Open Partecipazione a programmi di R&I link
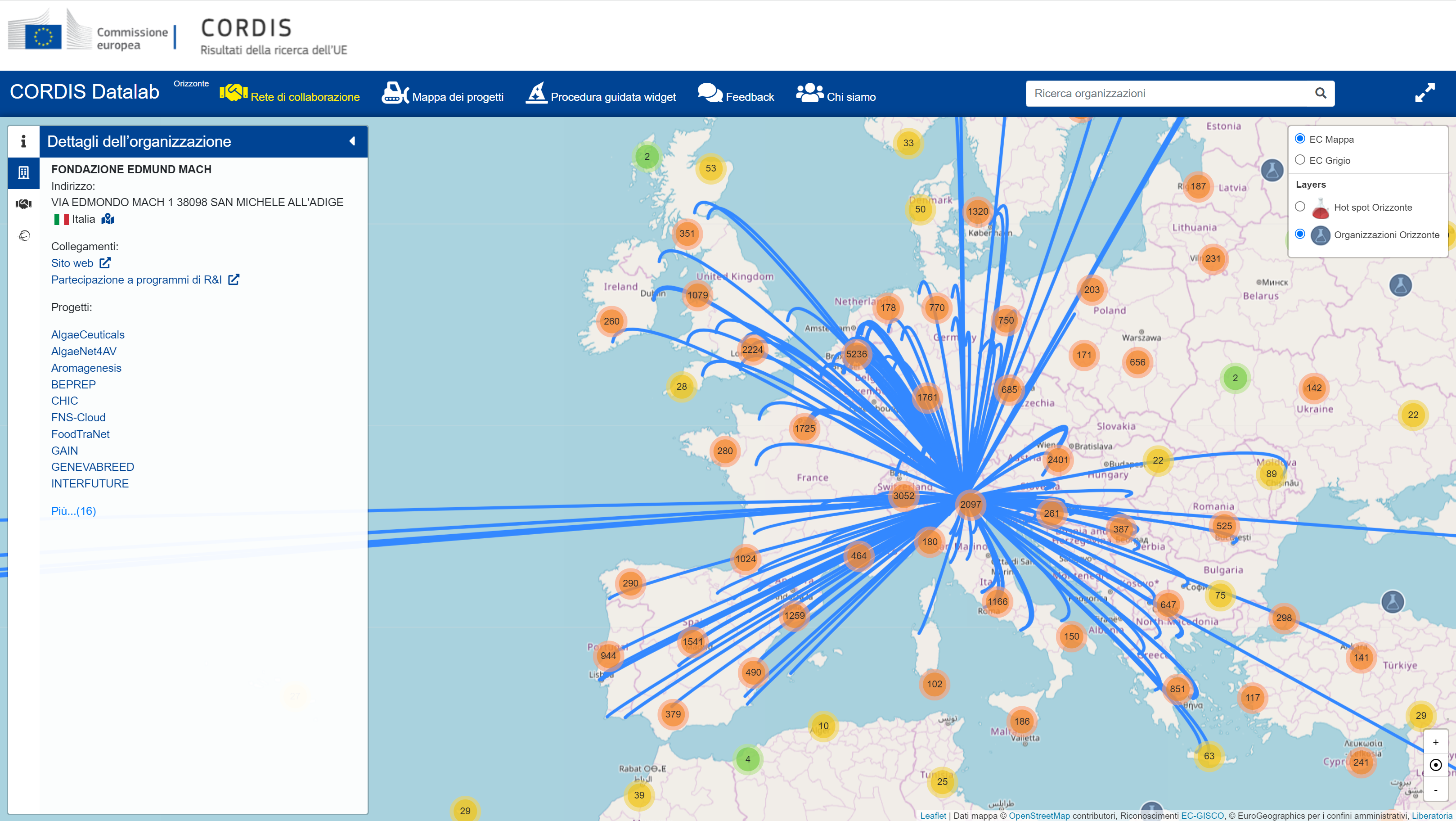This screenshot has height=821, width=1456. tap(145, 280)
